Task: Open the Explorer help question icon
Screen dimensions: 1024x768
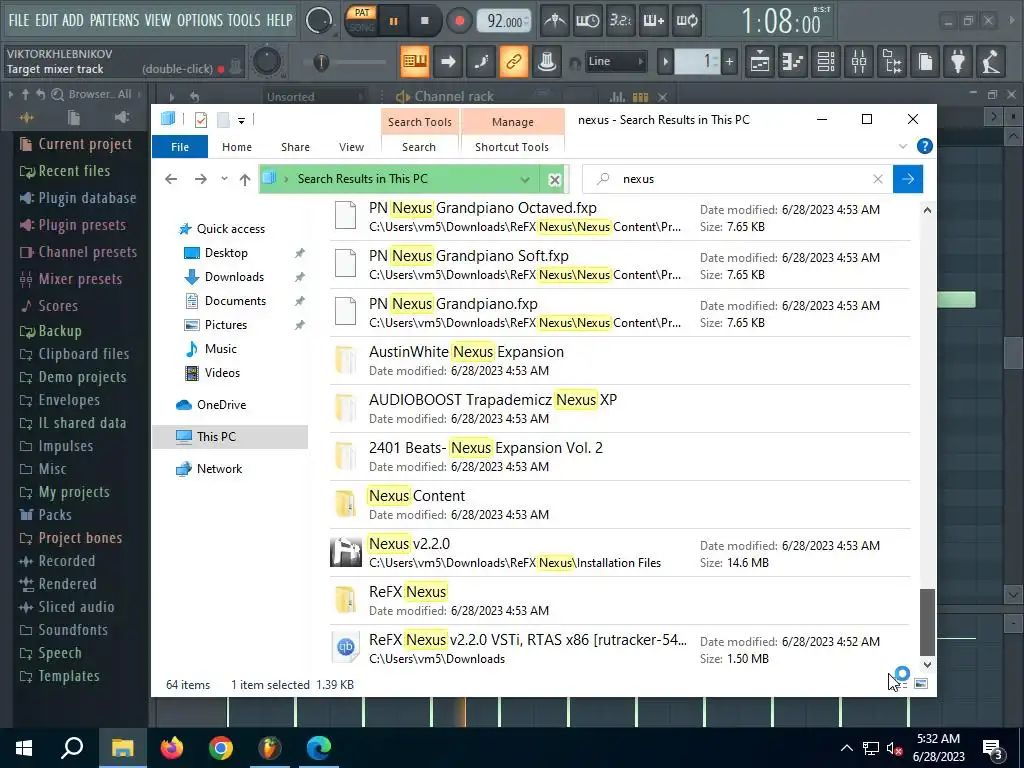Action: tap(924, 146)
